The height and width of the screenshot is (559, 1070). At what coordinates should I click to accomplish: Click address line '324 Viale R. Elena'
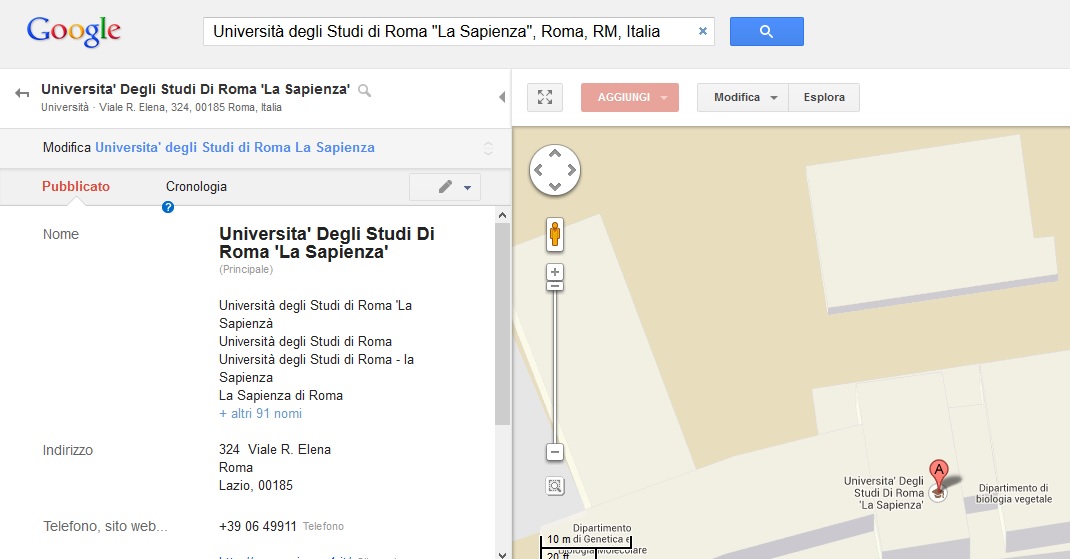(x=275, y=450)
